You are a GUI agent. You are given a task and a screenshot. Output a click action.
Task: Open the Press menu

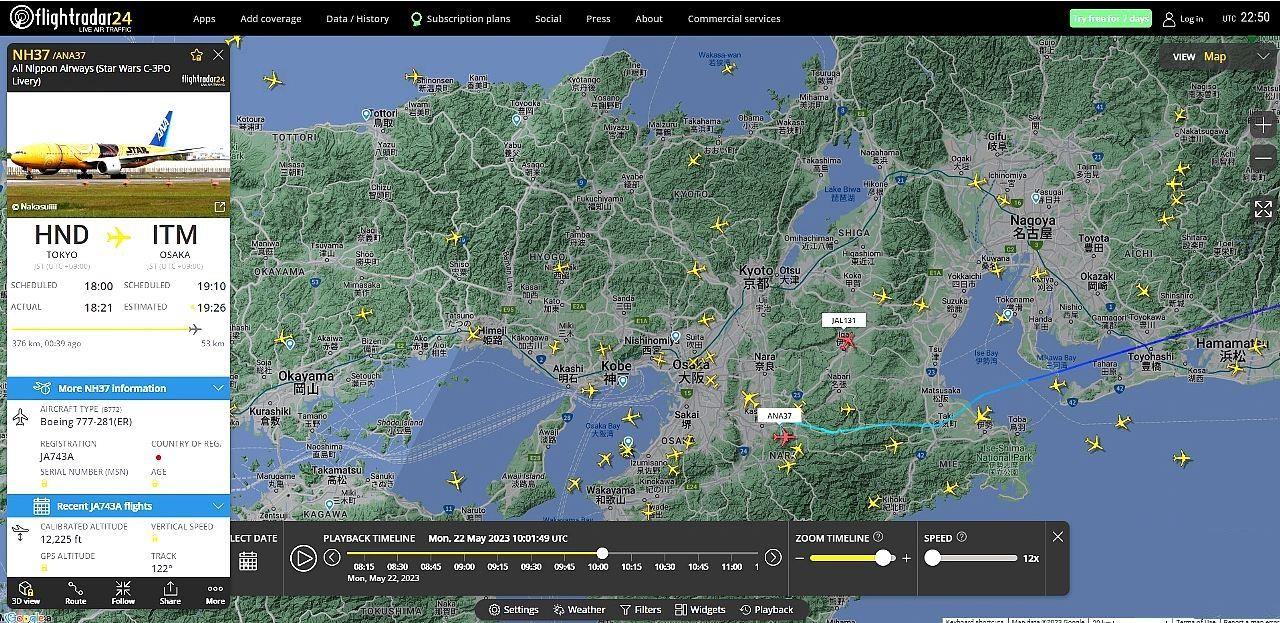[598, 19]
